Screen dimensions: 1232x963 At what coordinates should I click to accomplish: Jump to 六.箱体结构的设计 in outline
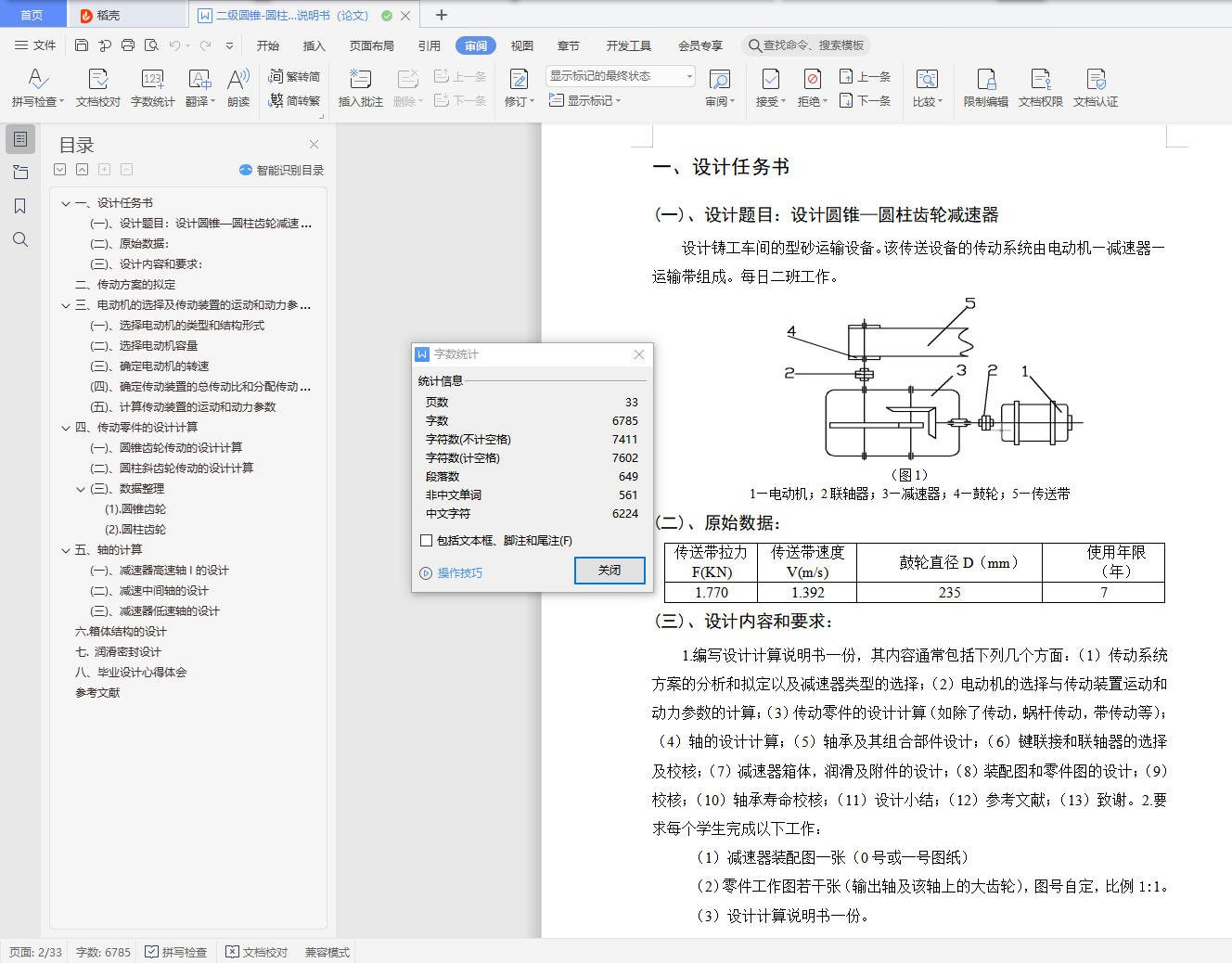pos(121,632)
